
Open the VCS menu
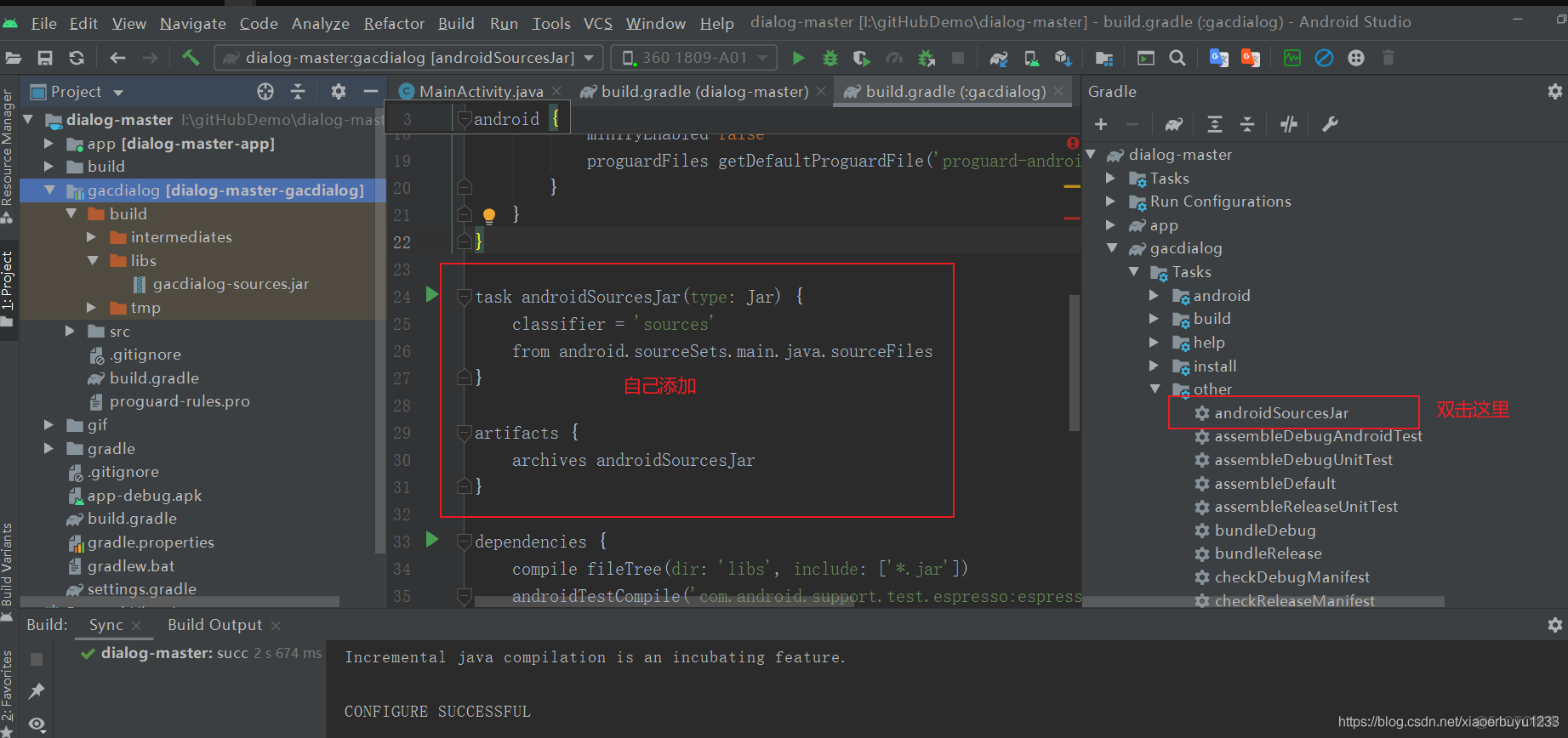[x=598, y=23]
